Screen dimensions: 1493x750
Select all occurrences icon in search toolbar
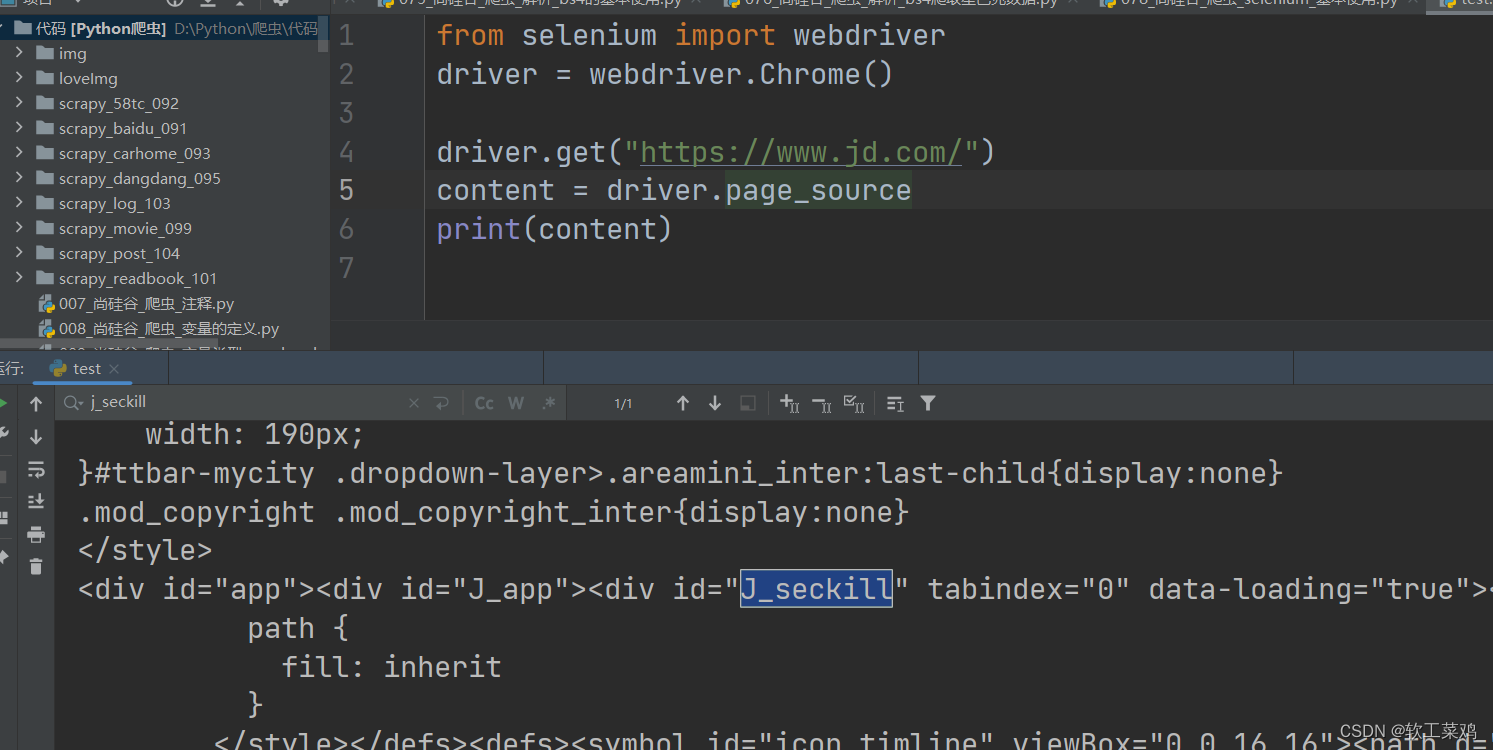[853, 403]
